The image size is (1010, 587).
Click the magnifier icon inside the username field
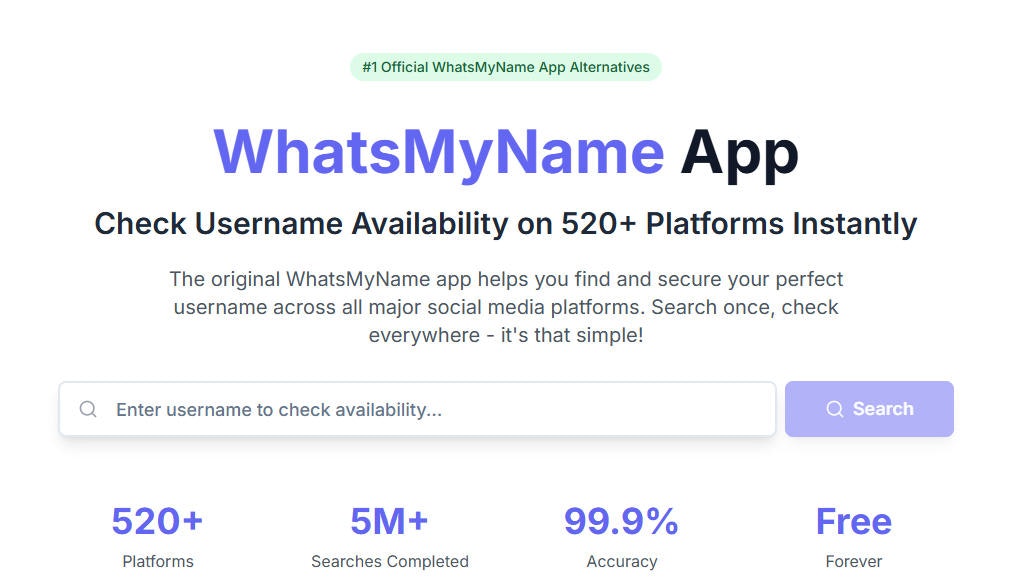pyautogui.click(x=88, y=409)
